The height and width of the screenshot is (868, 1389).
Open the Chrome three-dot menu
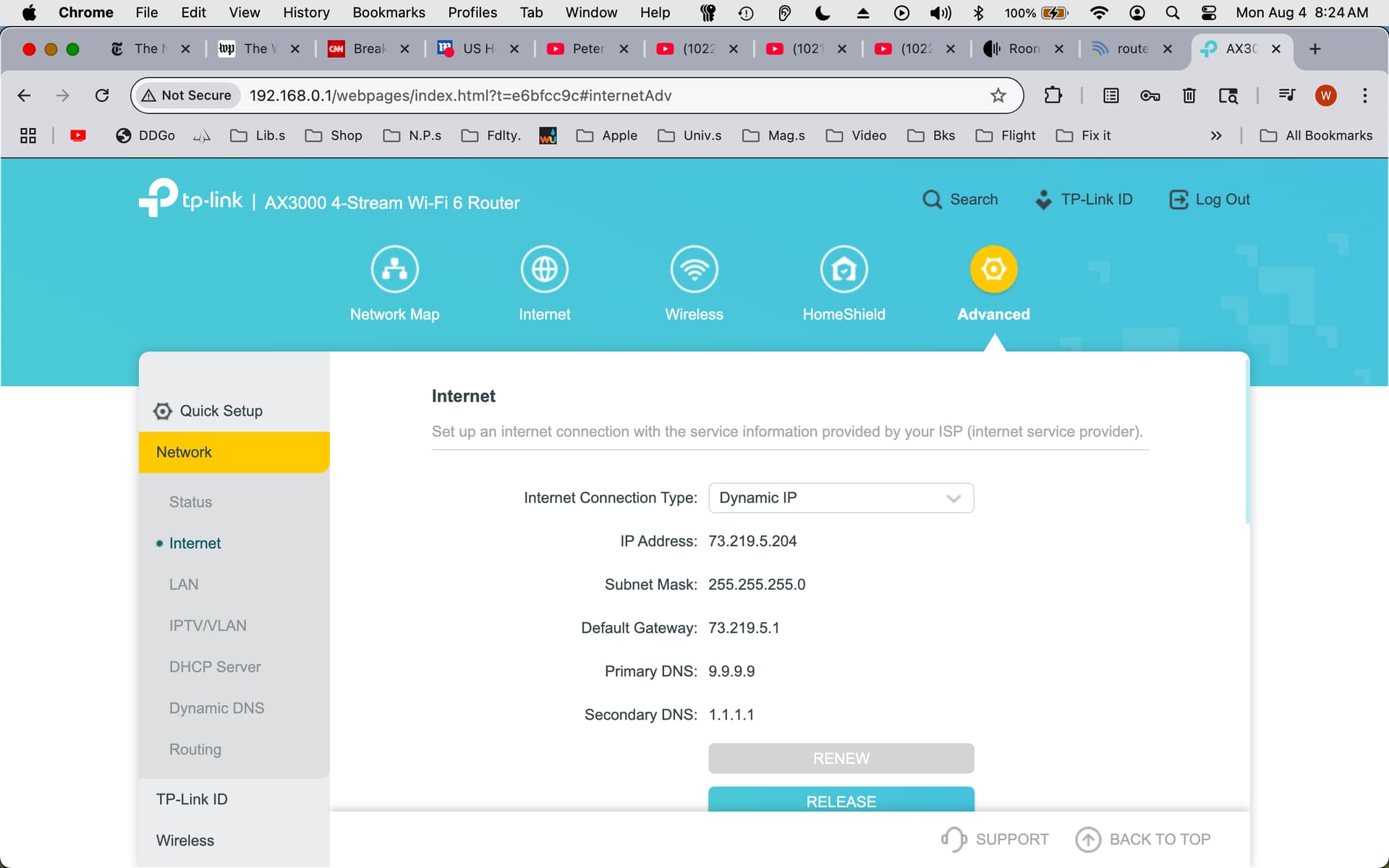point(1364,95)
